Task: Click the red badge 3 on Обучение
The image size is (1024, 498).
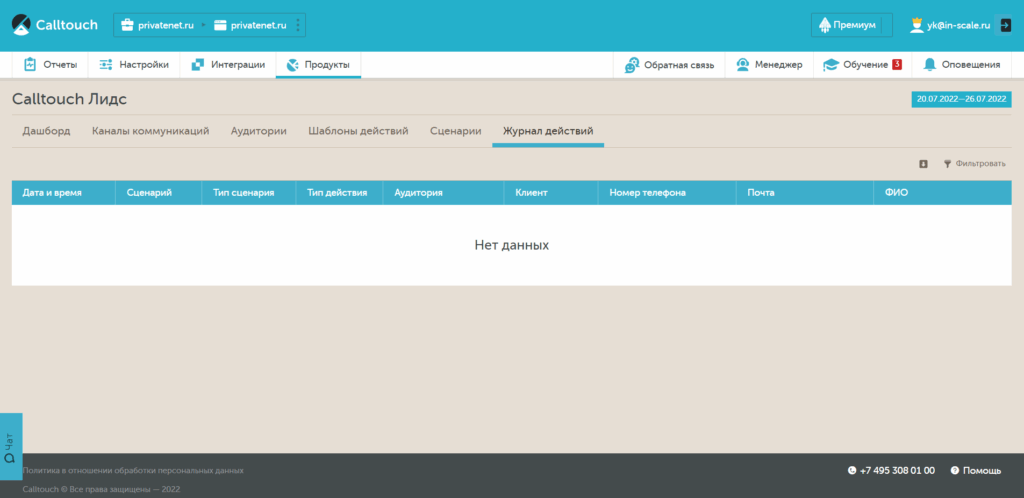Action: coord(897,65)
